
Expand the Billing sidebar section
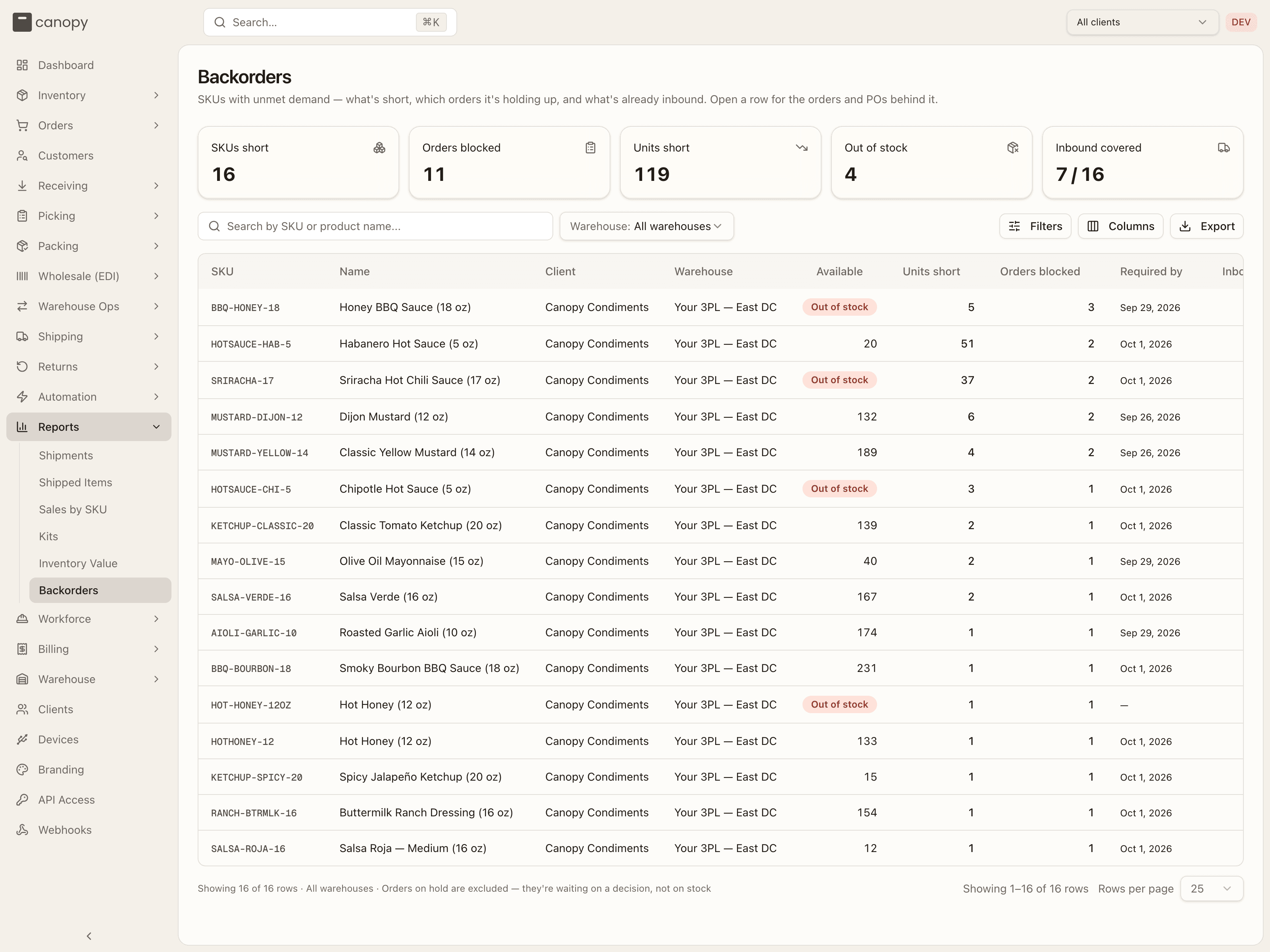[89, 649]
